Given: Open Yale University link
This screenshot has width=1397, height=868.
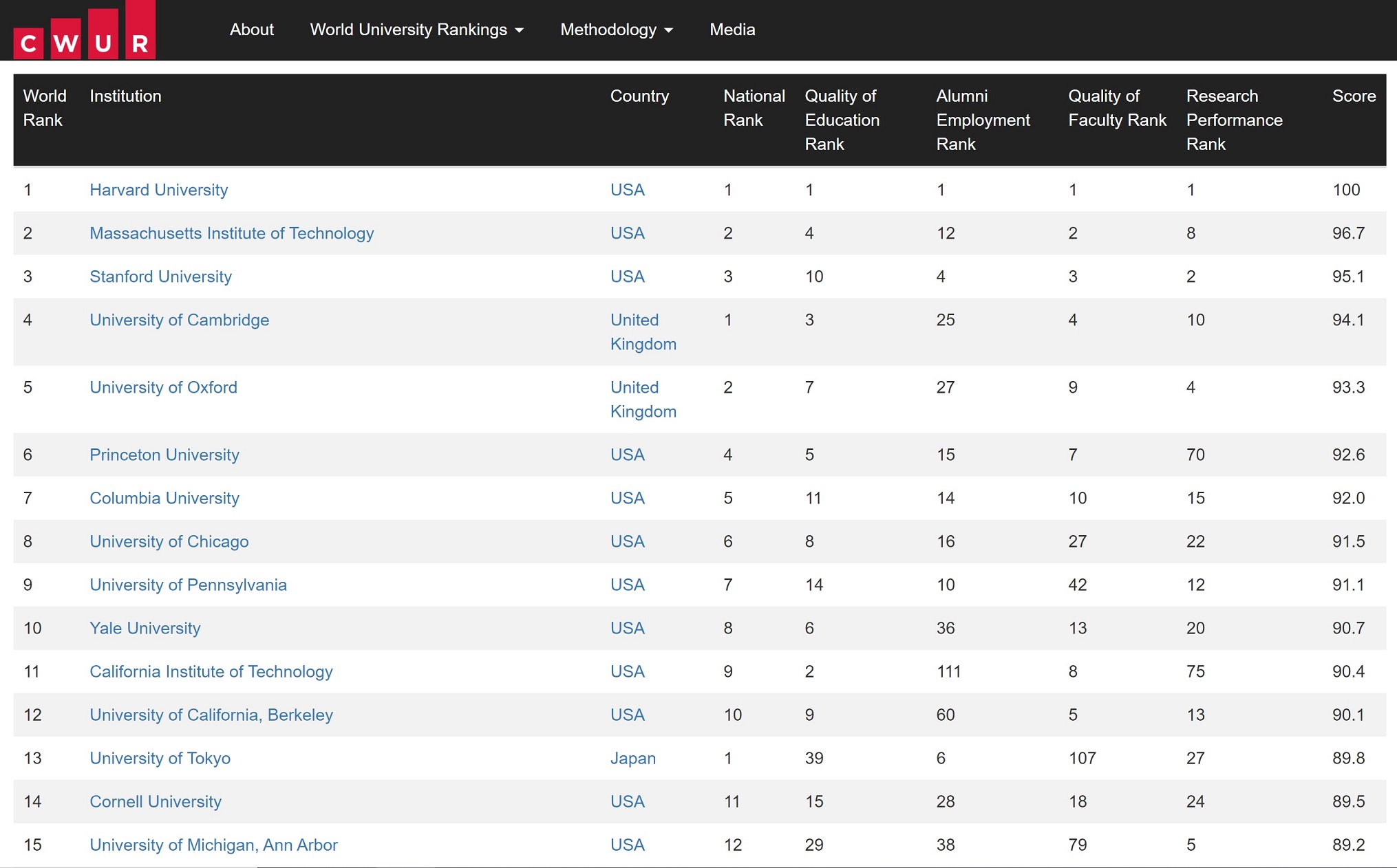Looking at the screenshot, I should tap(145, 628).
